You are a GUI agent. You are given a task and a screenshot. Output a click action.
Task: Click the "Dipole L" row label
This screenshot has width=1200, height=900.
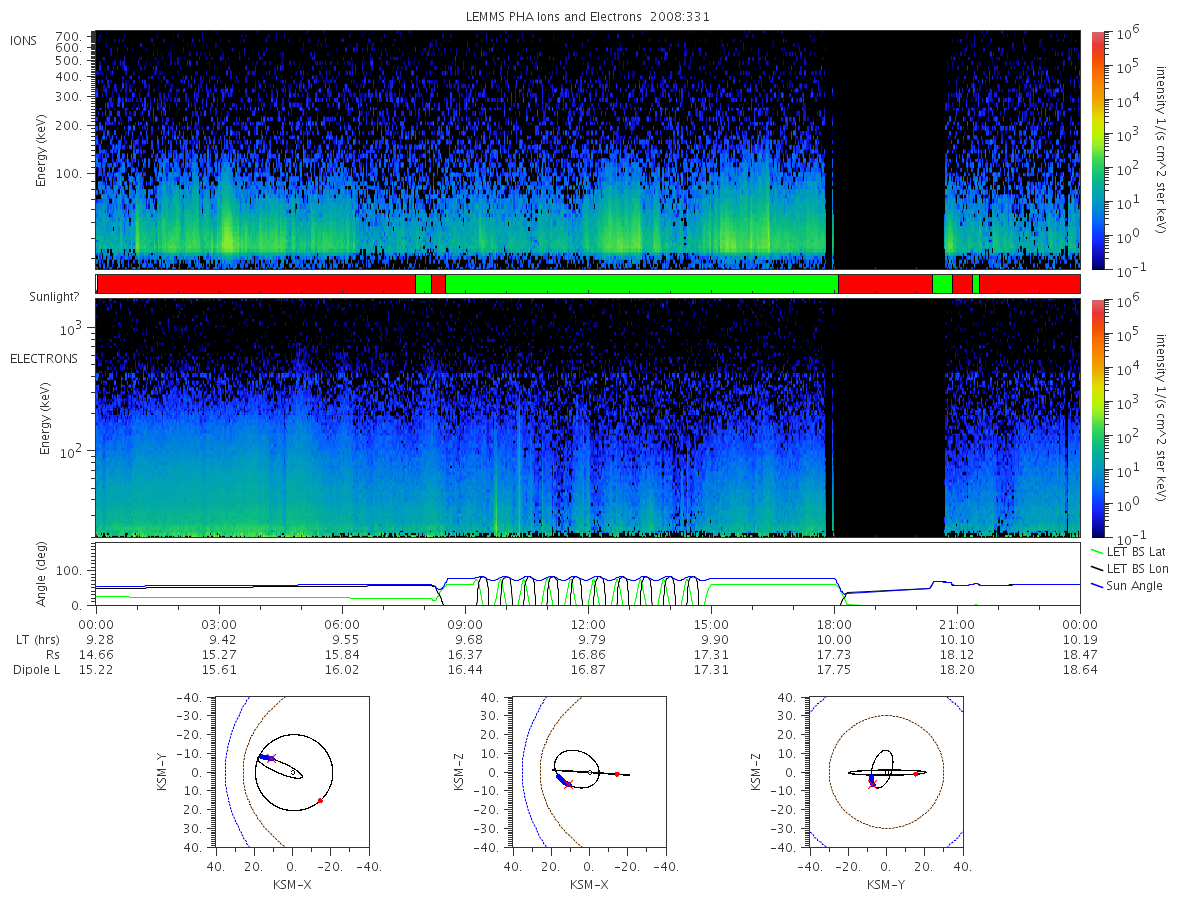pyautogui.click(x=35, y=670)
